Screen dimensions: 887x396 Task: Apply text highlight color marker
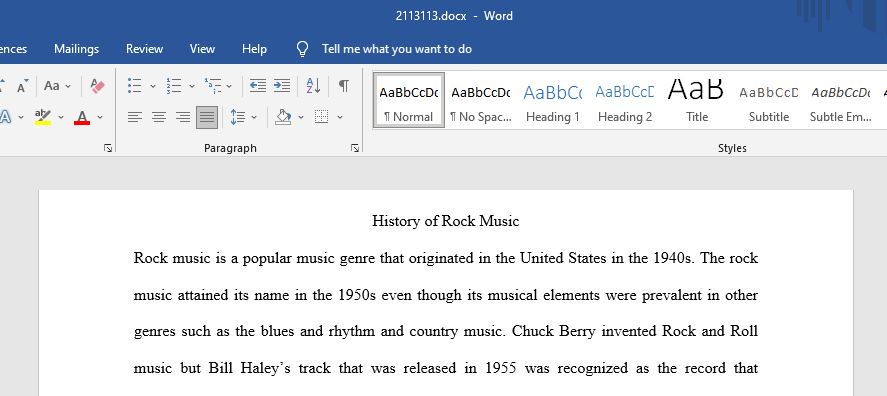(43, 117)
